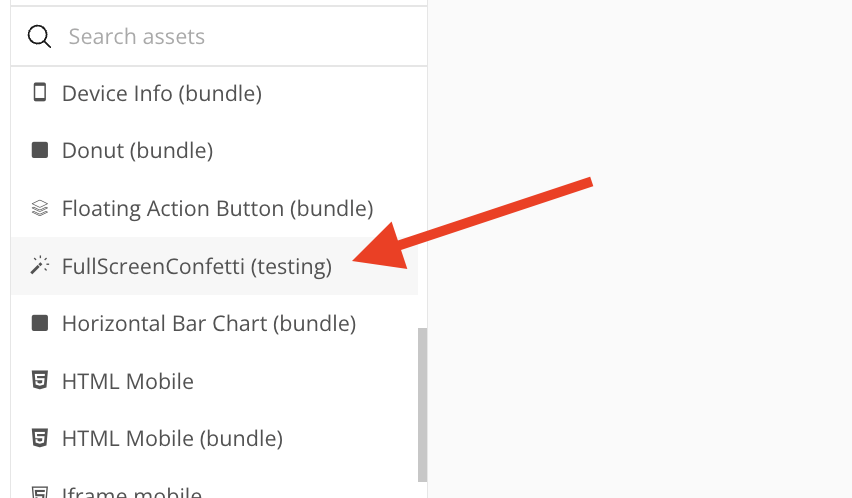Open Floating Action Button (bundle) asset
This screenshot has height=498, width=852.
click(217, 209)
